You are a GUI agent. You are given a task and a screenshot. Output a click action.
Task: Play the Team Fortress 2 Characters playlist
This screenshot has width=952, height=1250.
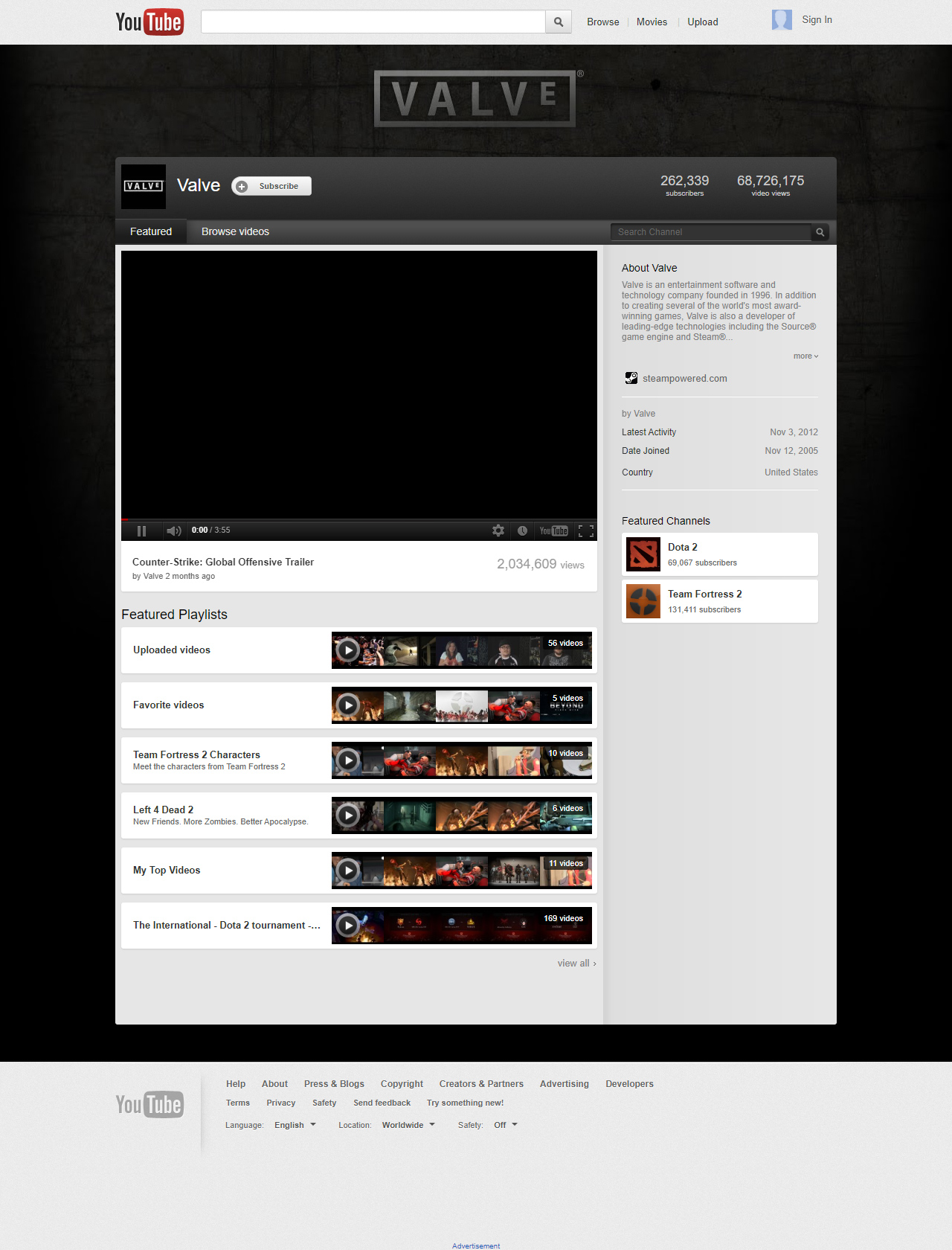point(347,760)
